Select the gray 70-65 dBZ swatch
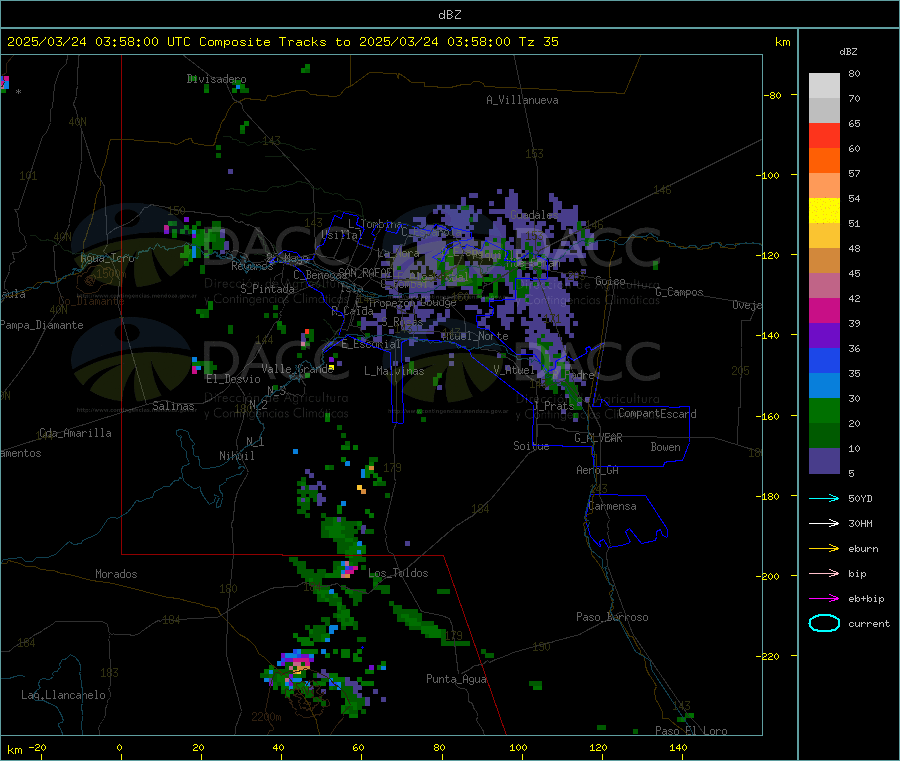 [x=824, y=111]
